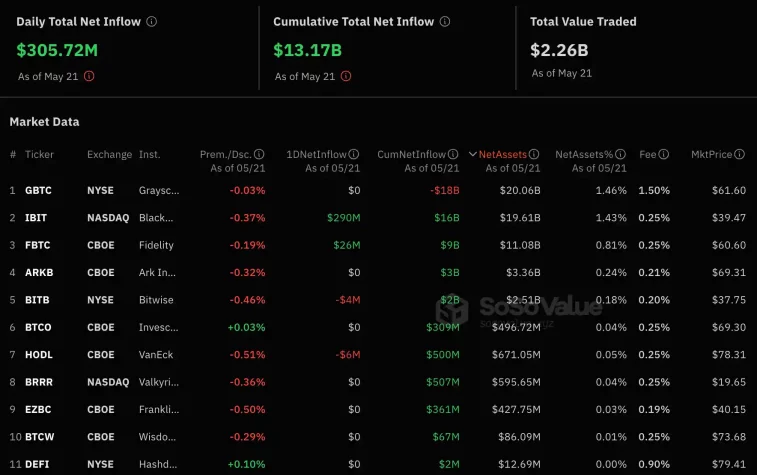
Task: Click red alert icon under Total Value Traded
Action: pyautogui.click(x=603, y=73)
